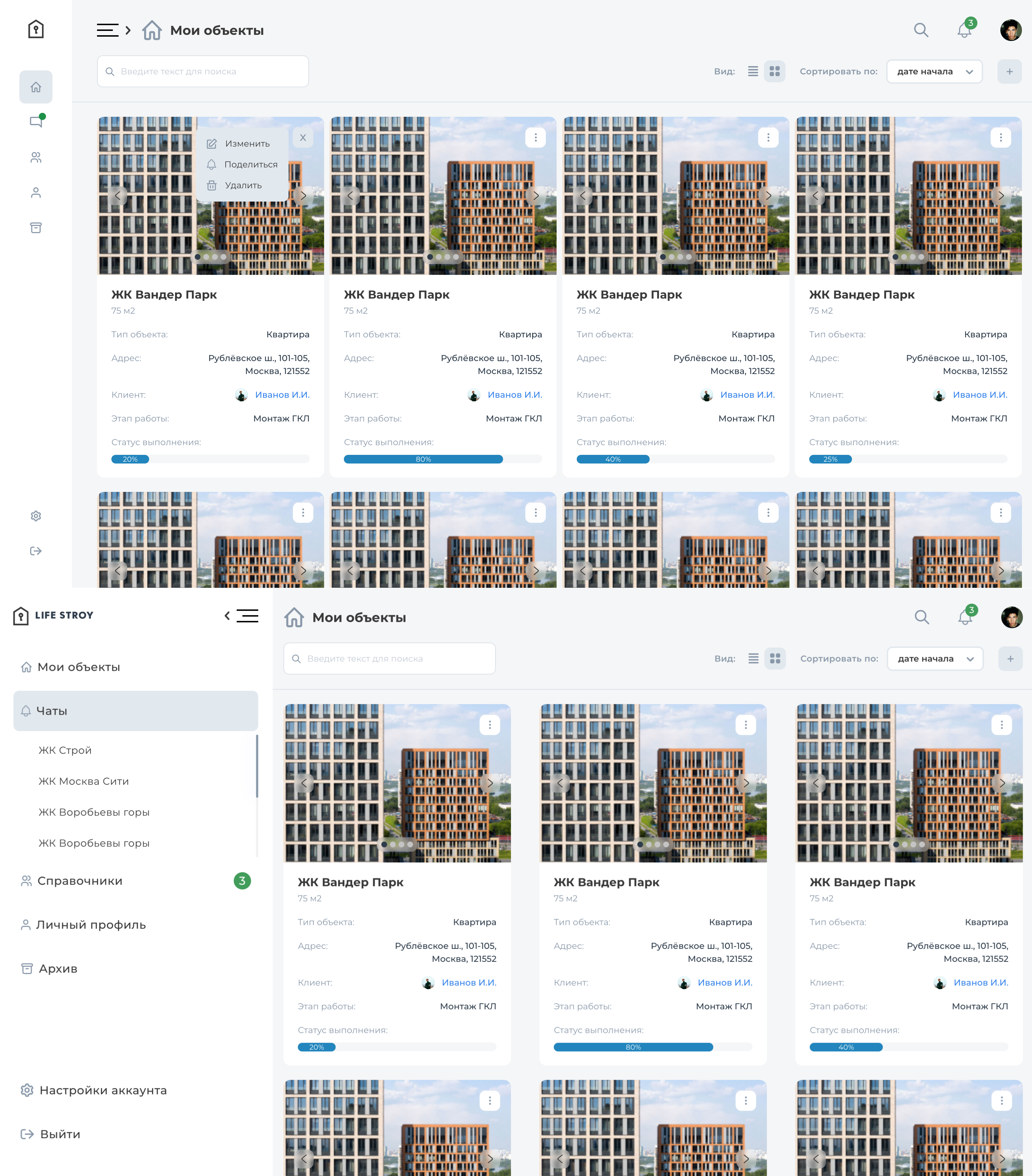Click search magnifier icon in top header
1032x1176 pixels.
click(x=921, y=30)
